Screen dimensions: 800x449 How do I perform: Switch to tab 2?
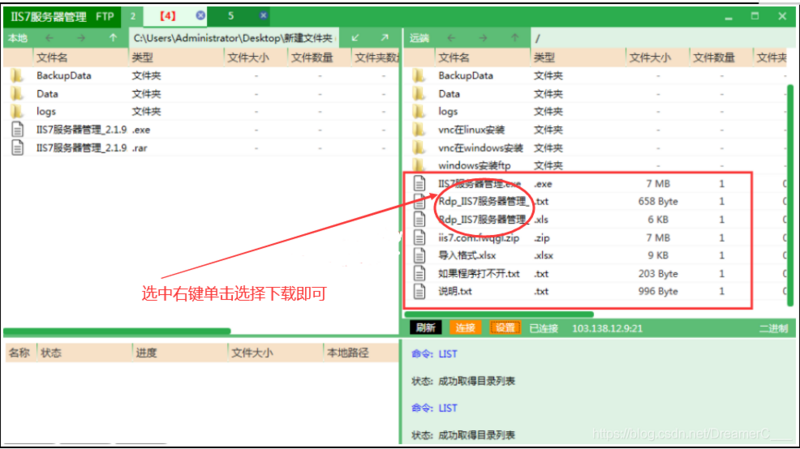[133, 16]
